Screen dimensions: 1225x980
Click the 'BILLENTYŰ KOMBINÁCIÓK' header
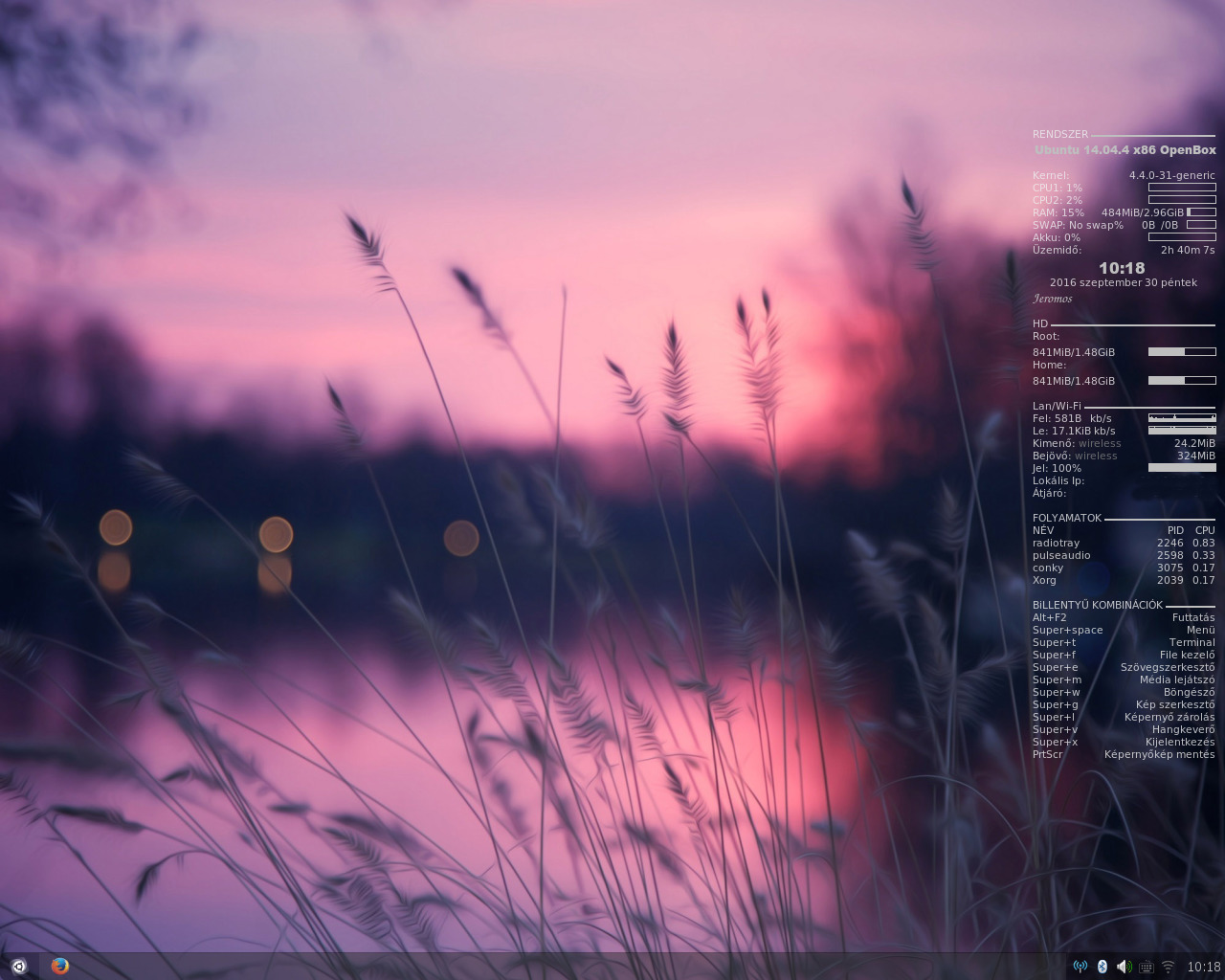[x=1098, y=605]
